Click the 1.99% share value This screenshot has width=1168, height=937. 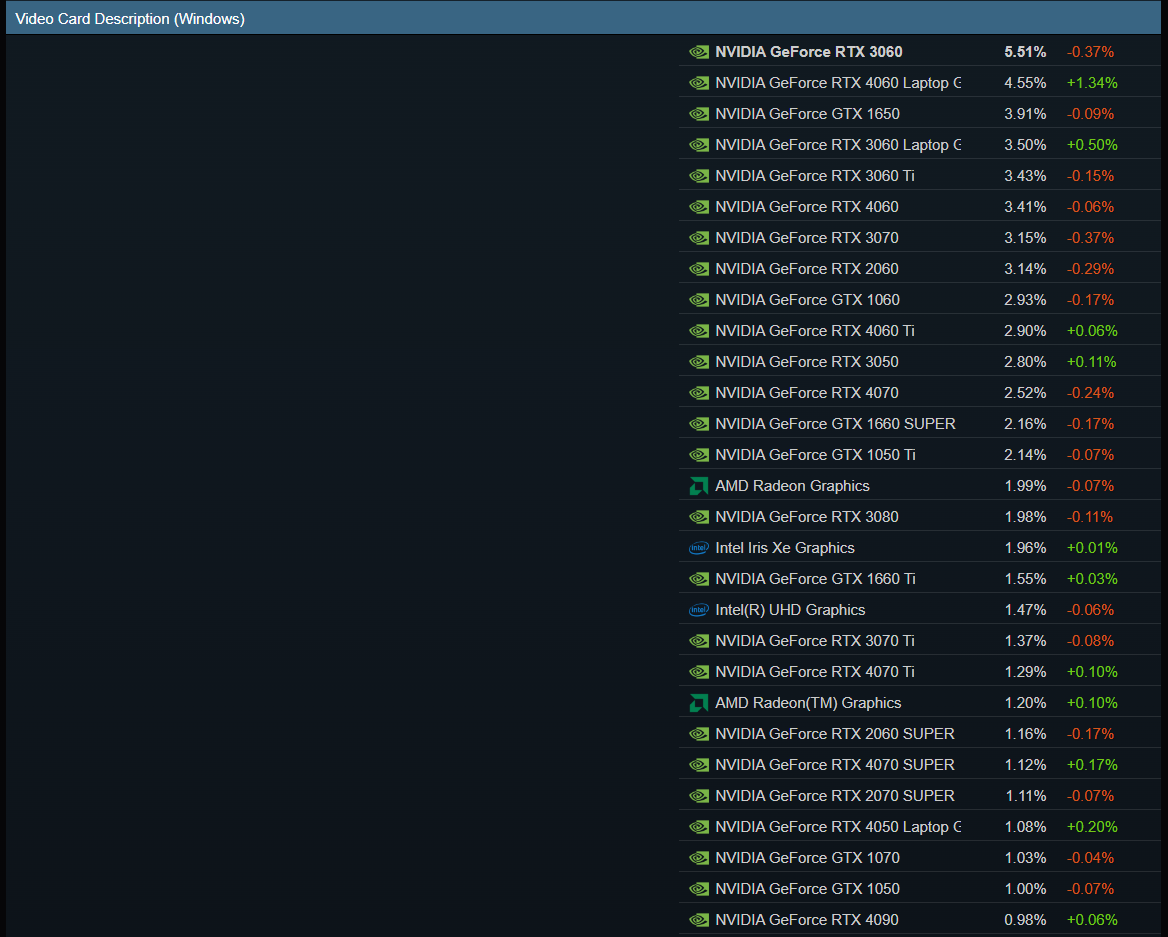pos(1025,486)
